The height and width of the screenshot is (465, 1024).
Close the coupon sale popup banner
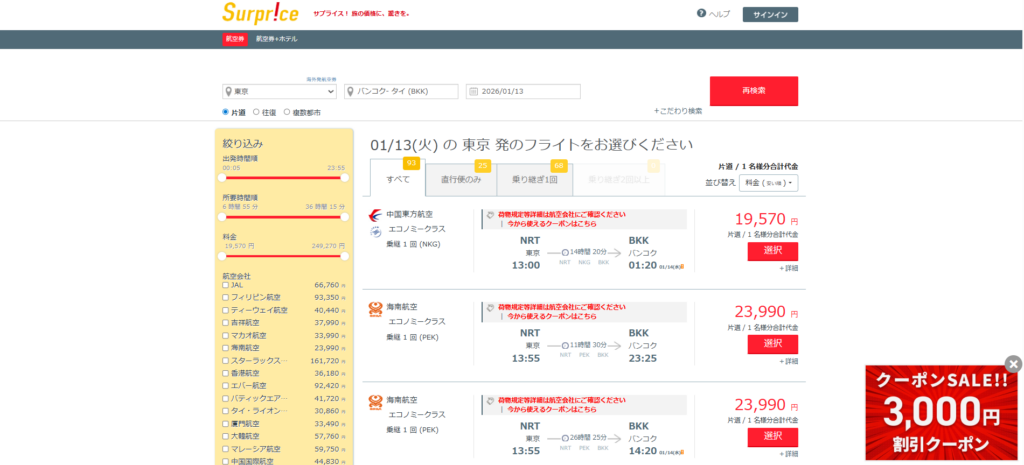pos(1013,364)
